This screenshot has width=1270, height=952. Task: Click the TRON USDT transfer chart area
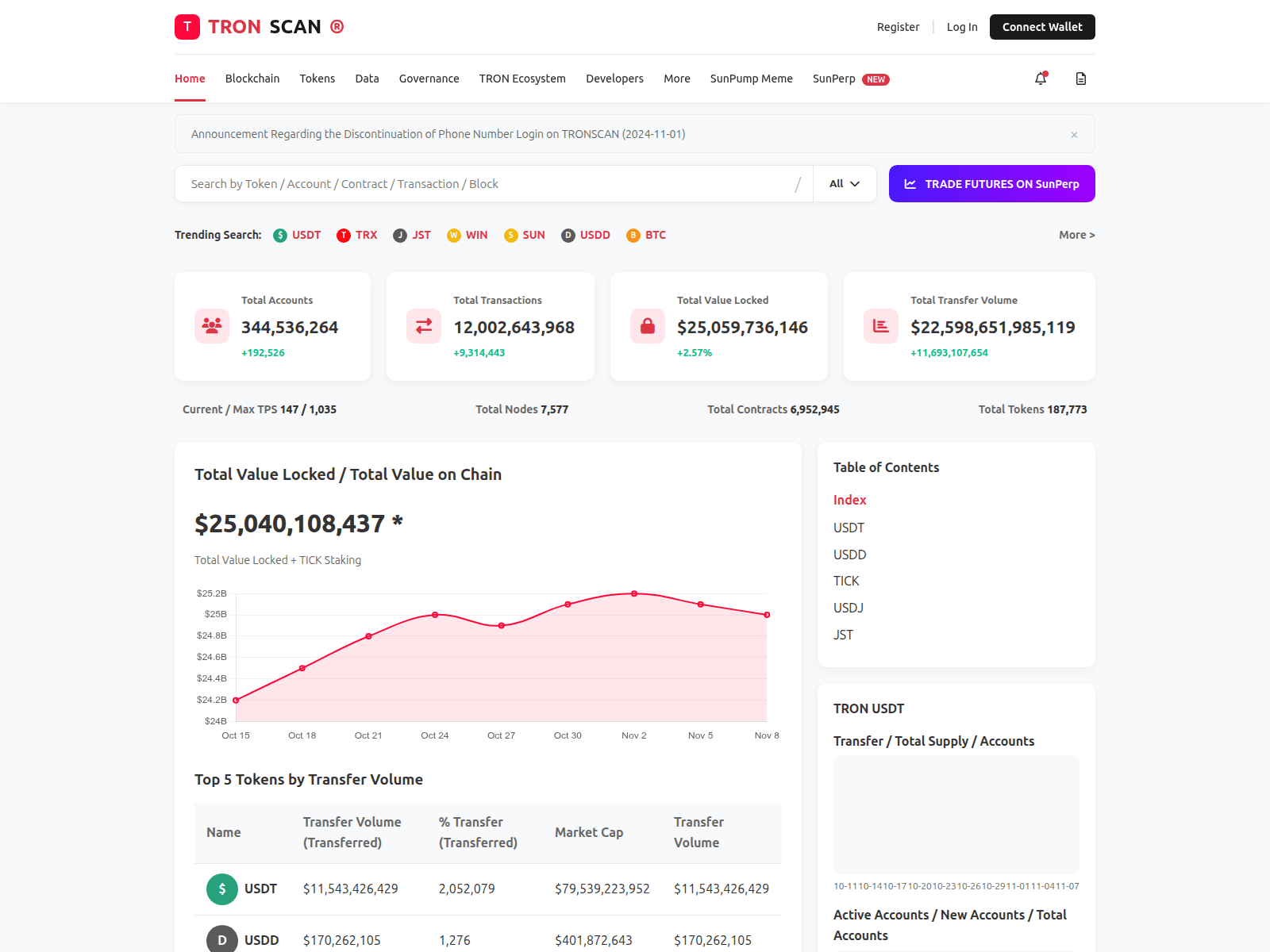tap(956, 815)
